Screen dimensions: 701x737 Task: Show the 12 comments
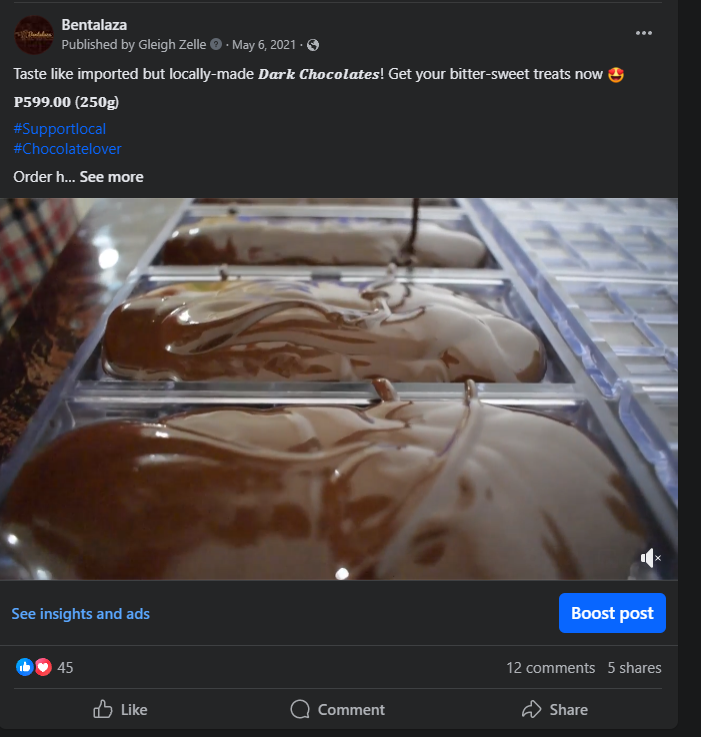pos(550,668)
